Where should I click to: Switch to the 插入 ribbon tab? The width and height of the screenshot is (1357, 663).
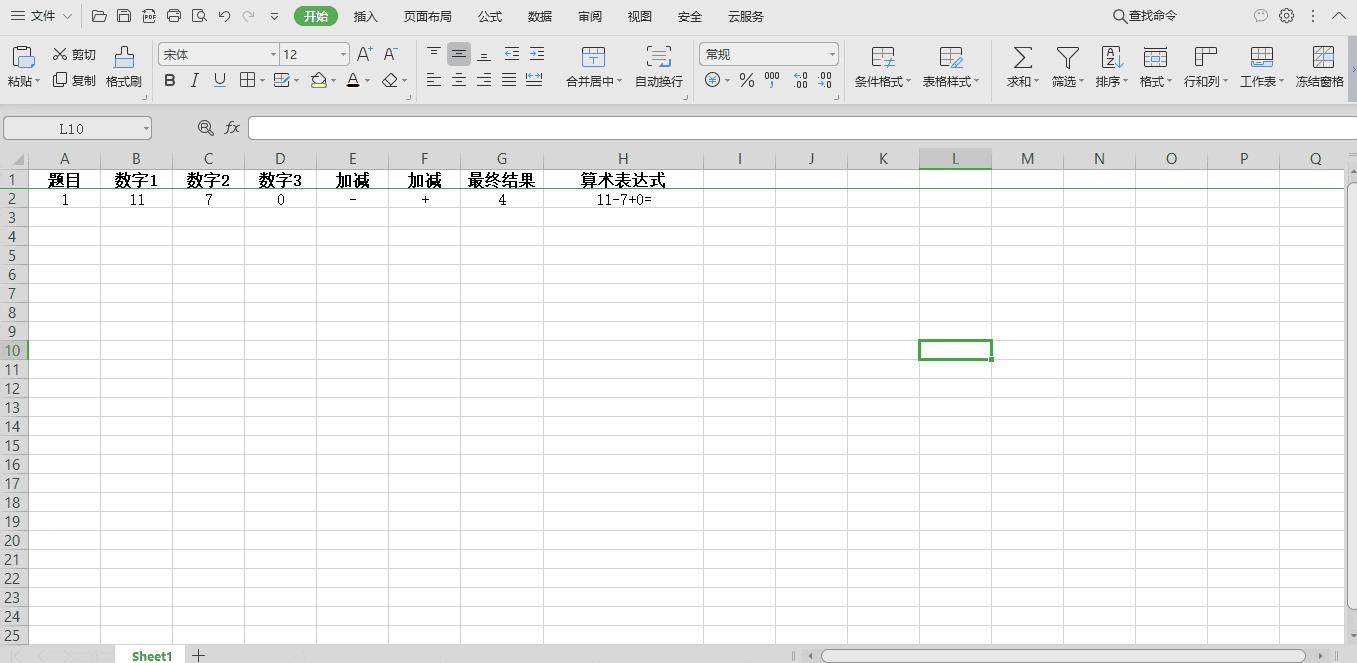(x=365, y=16)
